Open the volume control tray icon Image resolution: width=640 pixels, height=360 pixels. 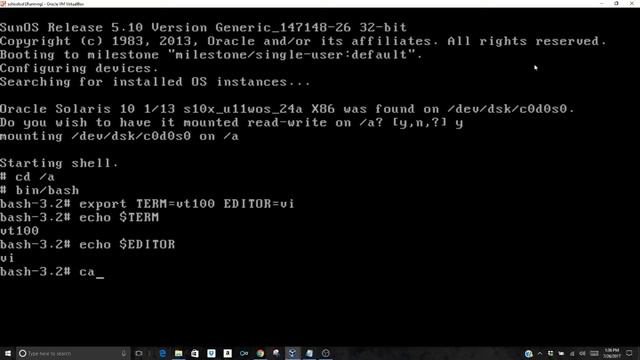(x=582, y=353)
